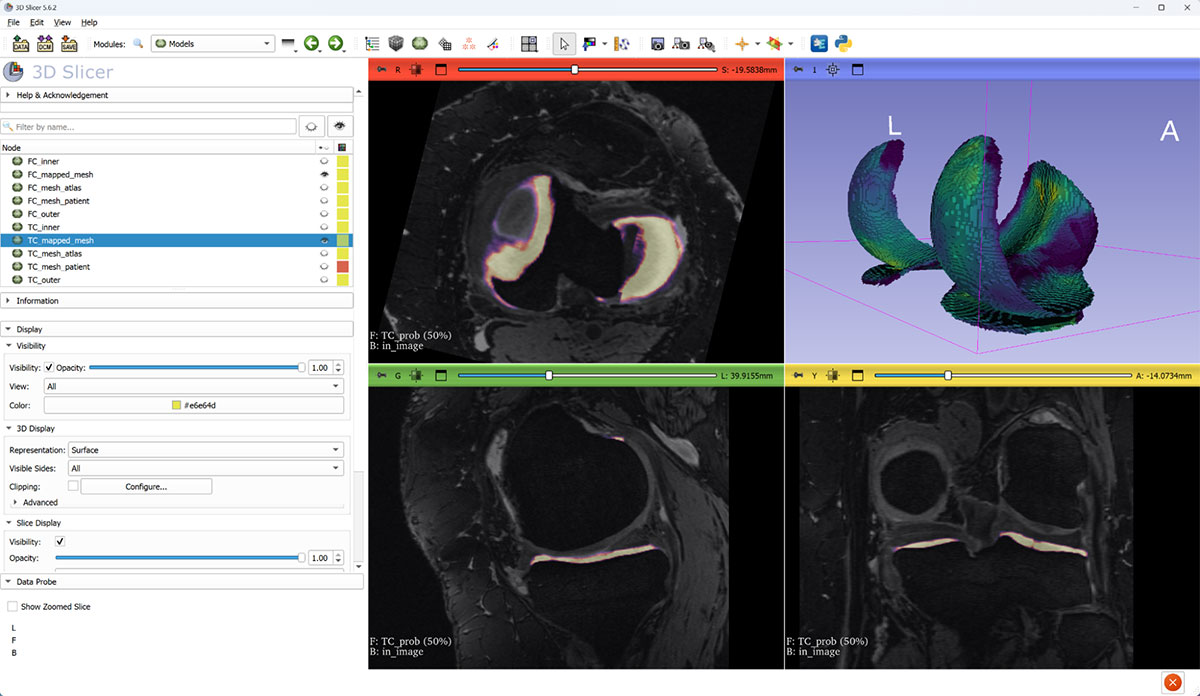This screenshot has width=1200, height=696.
Task: Open the DICOM module via the DCM icon
Action: [44, 43]
